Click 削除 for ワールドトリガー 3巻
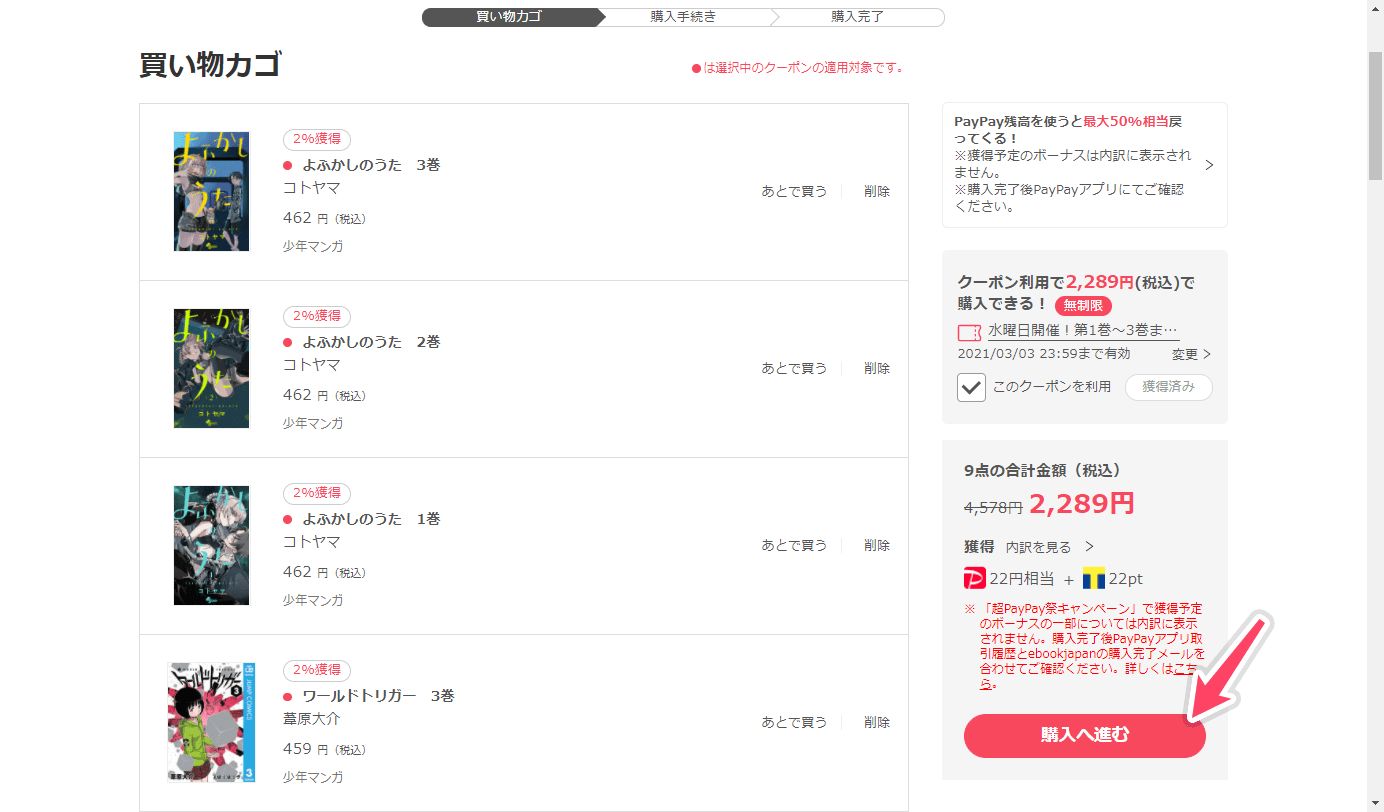Screen dimensions: 1384x812 (x=877, y=722)
